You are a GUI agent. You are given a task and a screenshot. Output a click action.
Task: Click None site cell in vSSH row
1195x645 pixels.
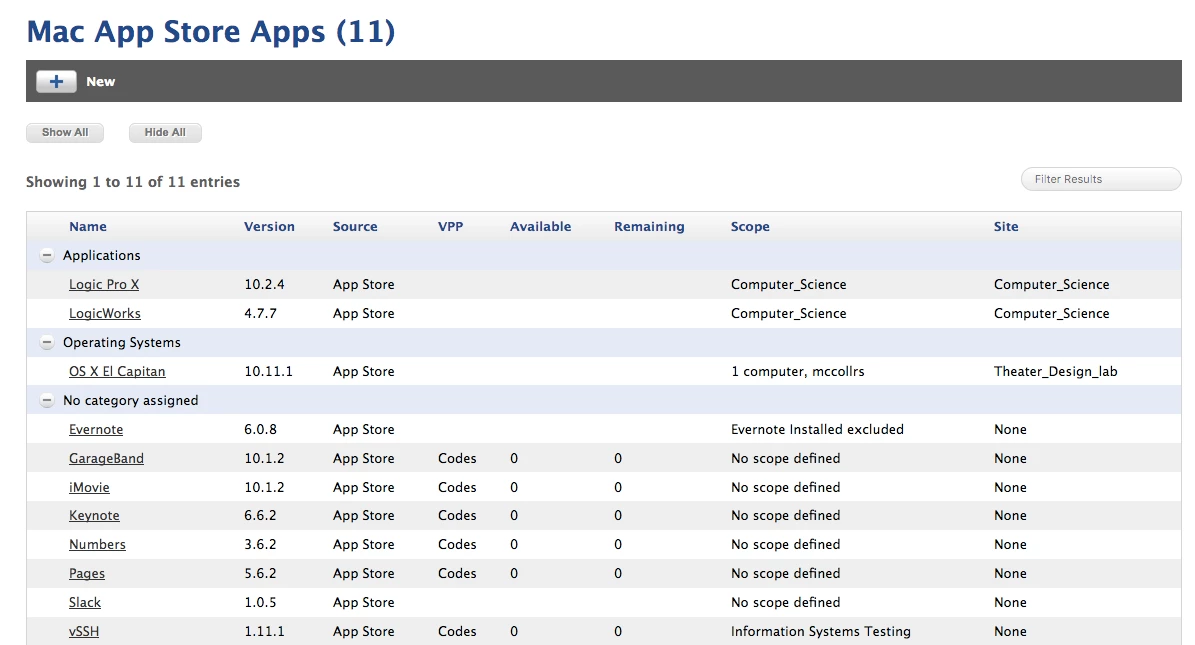pos(1011,631)
